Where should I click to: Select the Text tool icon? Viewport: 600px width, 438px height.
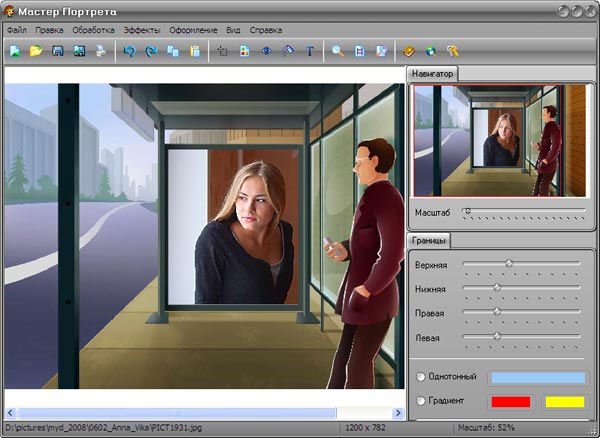click(x=310, y=50)
